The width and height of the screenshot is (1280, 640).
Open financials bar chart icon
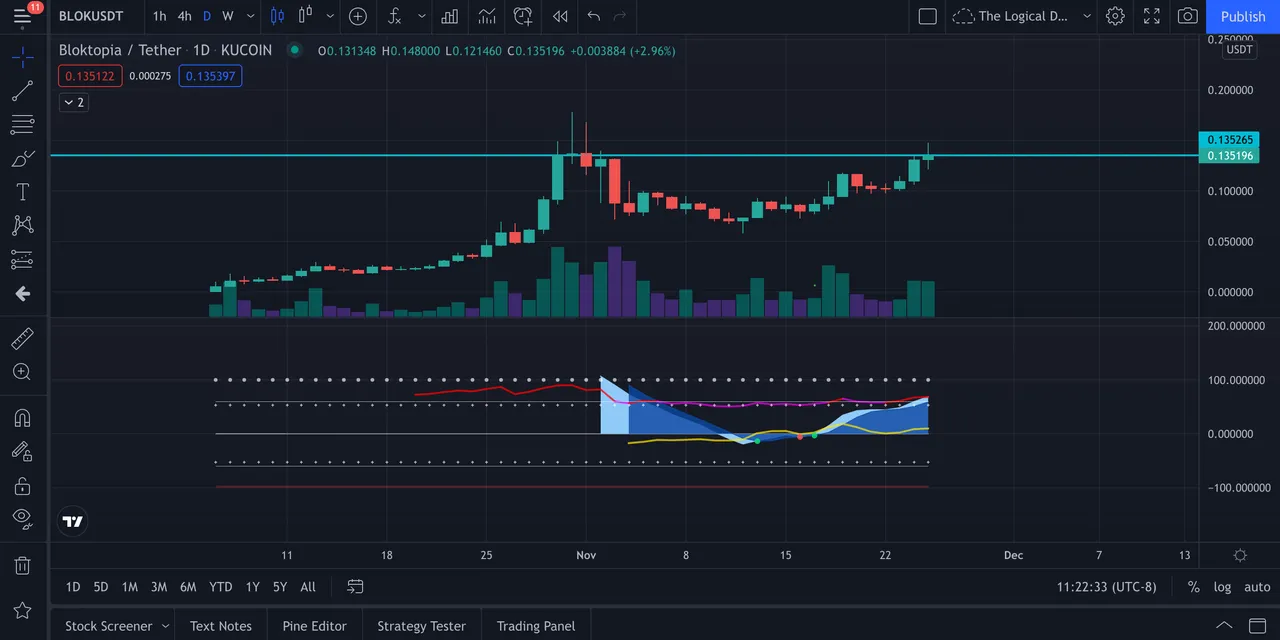pyautogui.click(x=450, y=16)
